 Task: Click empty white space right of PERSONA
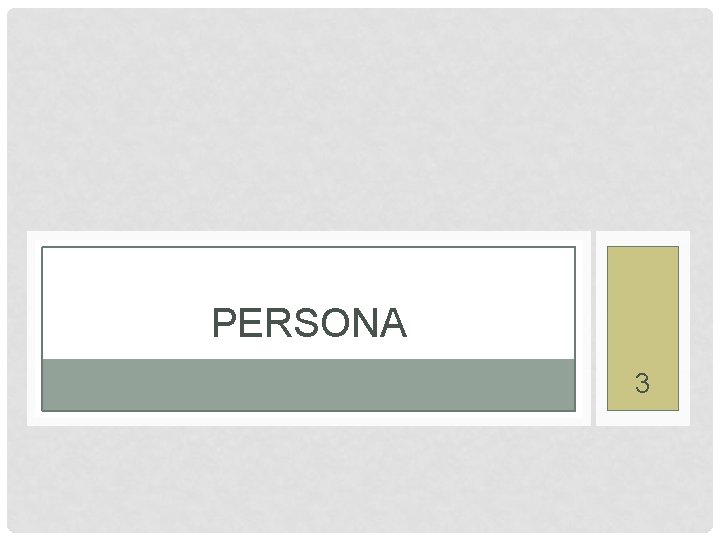click(490, 323)
